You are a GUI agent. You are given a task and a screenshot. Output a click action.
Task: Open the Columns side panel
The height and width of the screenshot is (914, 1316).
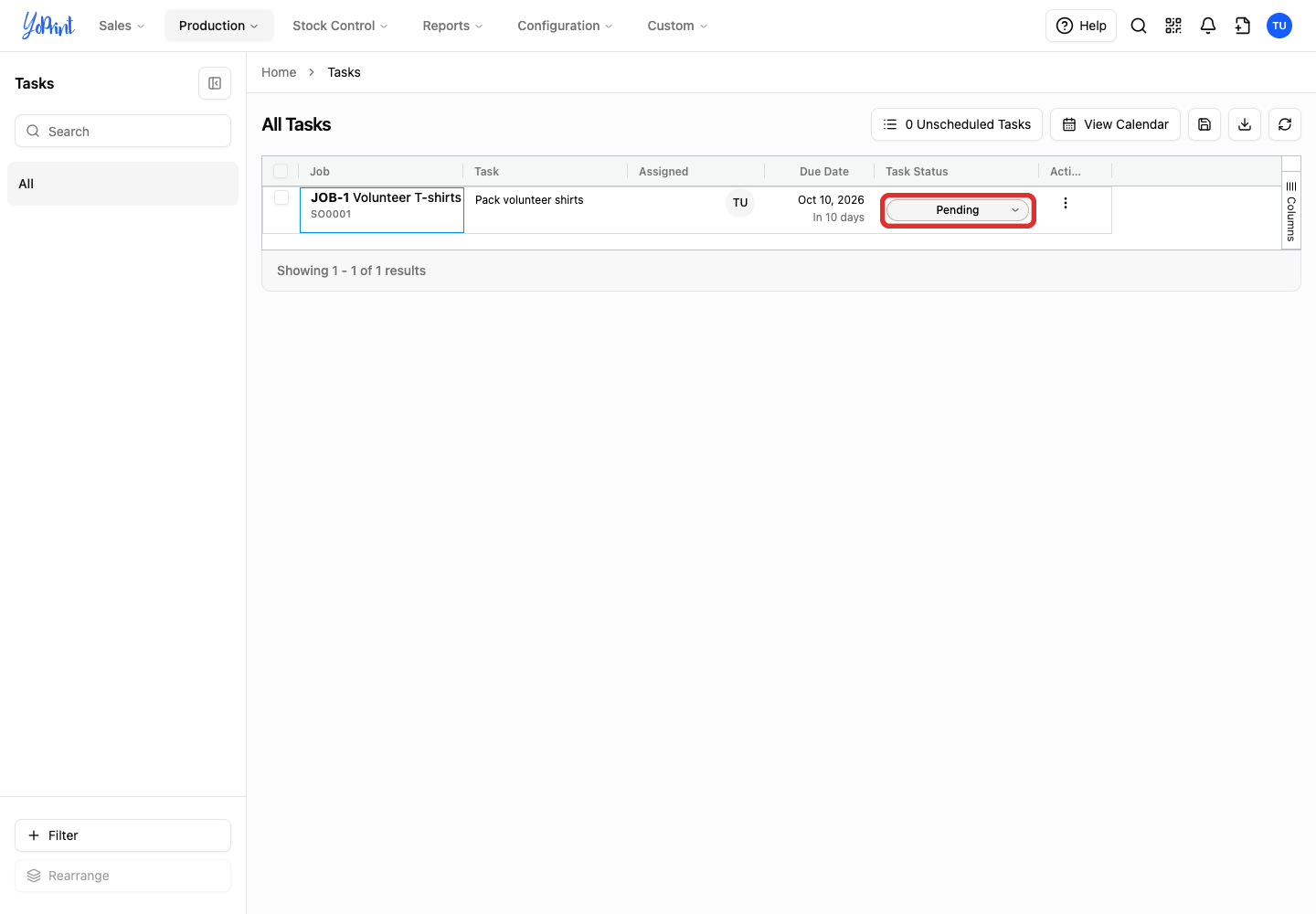click(1291, 211)
